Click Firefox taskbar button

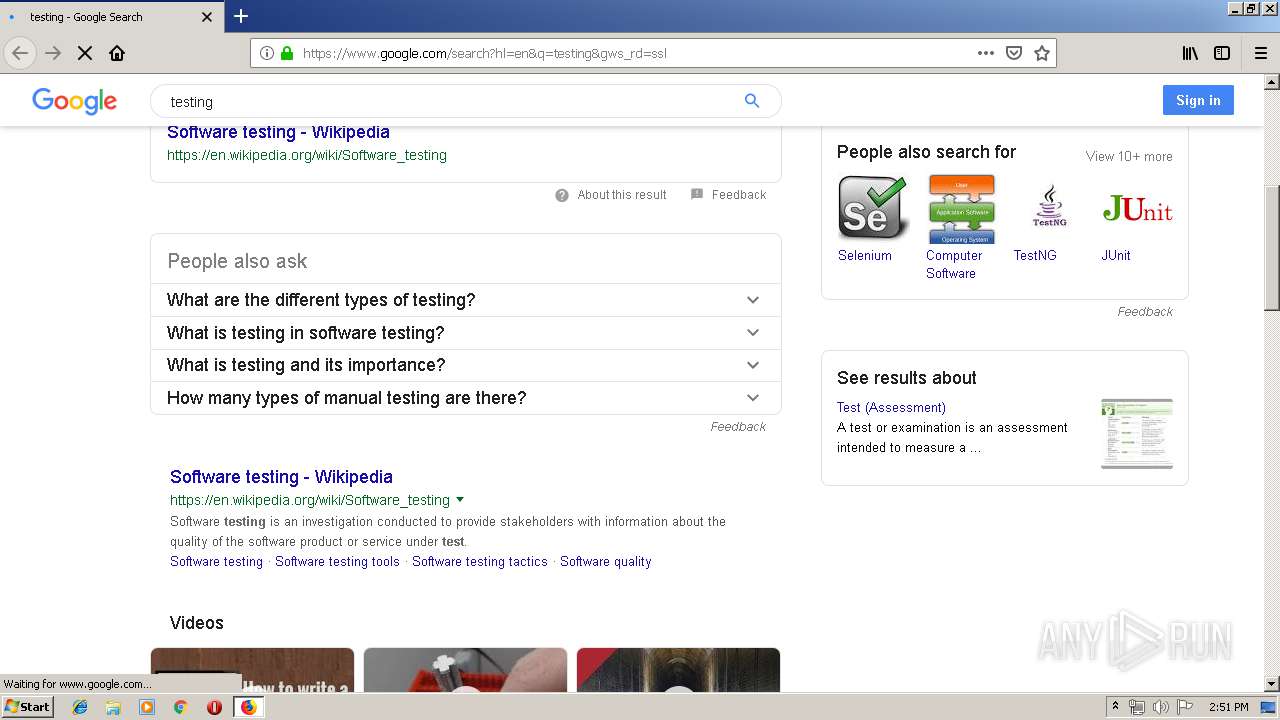(248, 707)
